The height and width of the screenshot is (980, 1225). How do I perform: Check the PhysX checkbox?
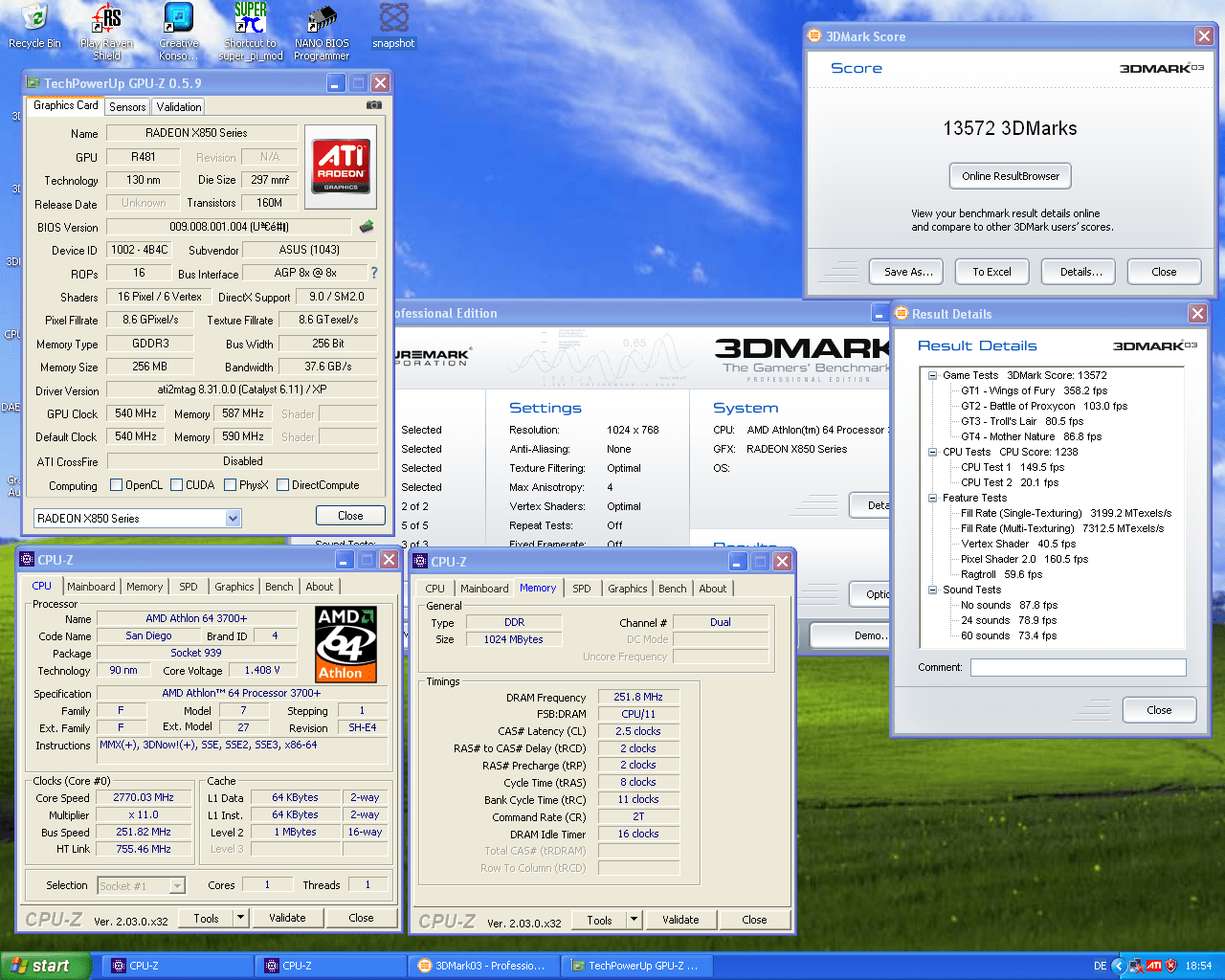point(231,485)
